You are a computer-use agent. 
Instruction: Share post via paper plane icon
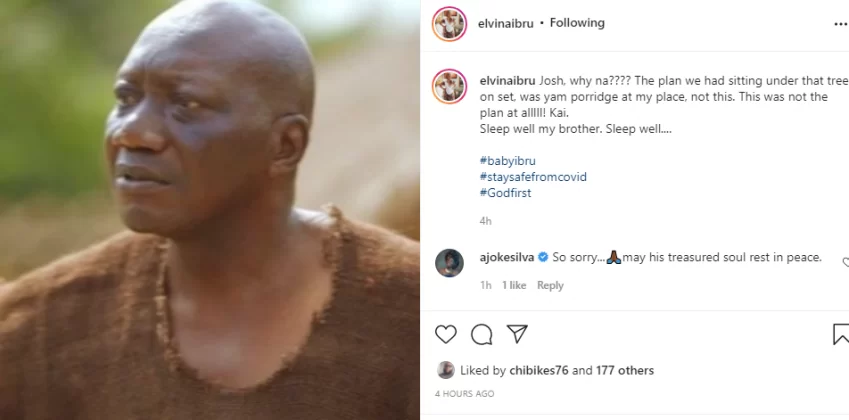(516, 334)
